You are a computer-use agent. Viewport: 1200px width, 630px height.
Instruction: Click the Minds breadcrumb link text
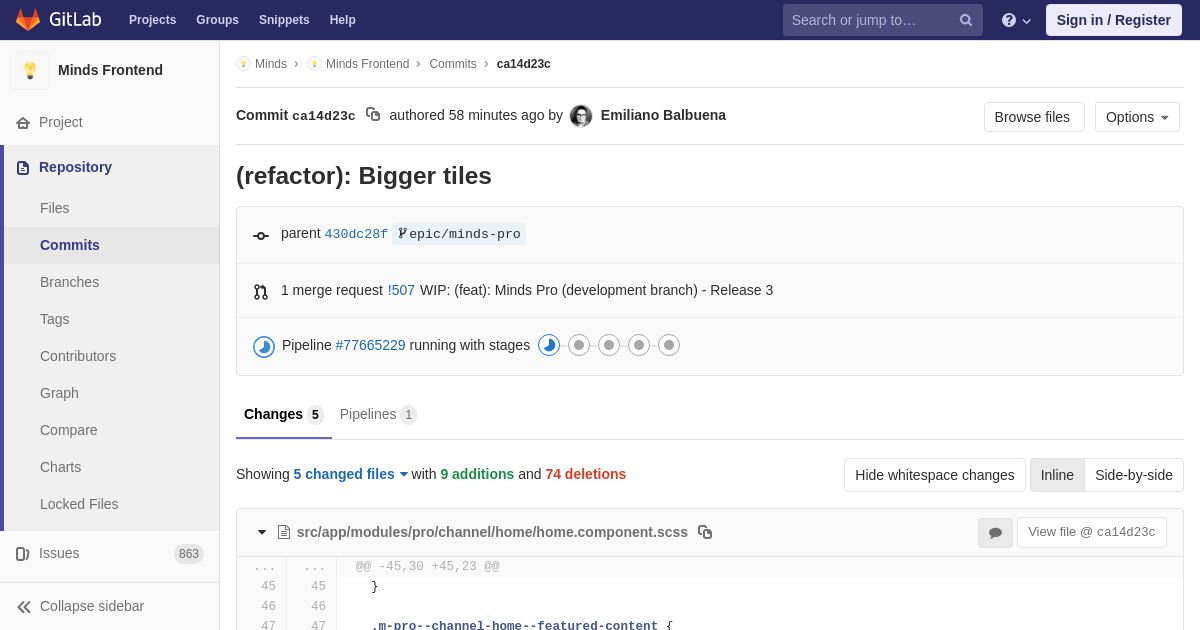[271, 64]
